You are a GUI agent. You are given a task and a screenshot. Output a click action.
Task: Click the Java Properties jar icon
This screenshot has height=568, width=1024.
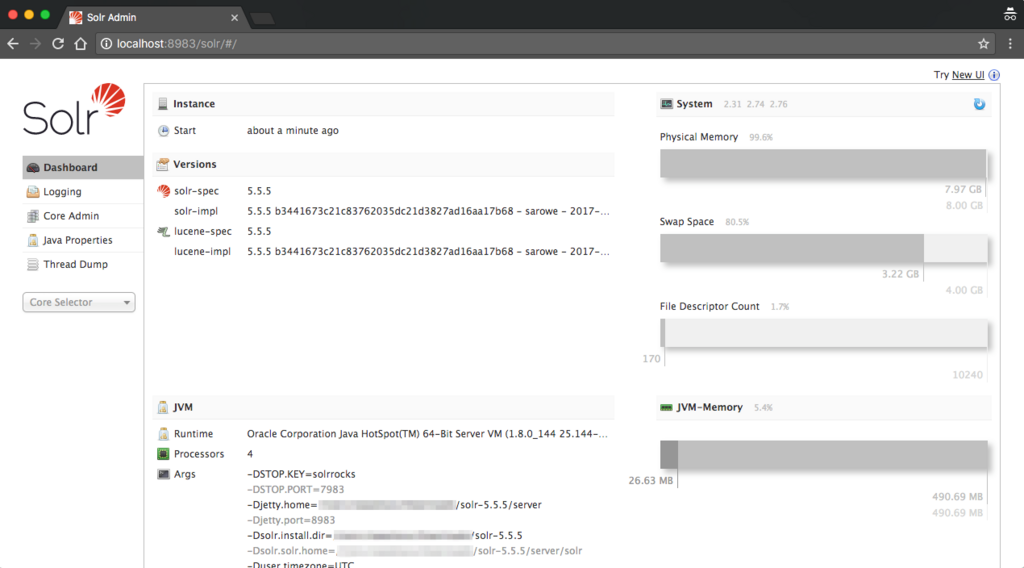[33, 240]
